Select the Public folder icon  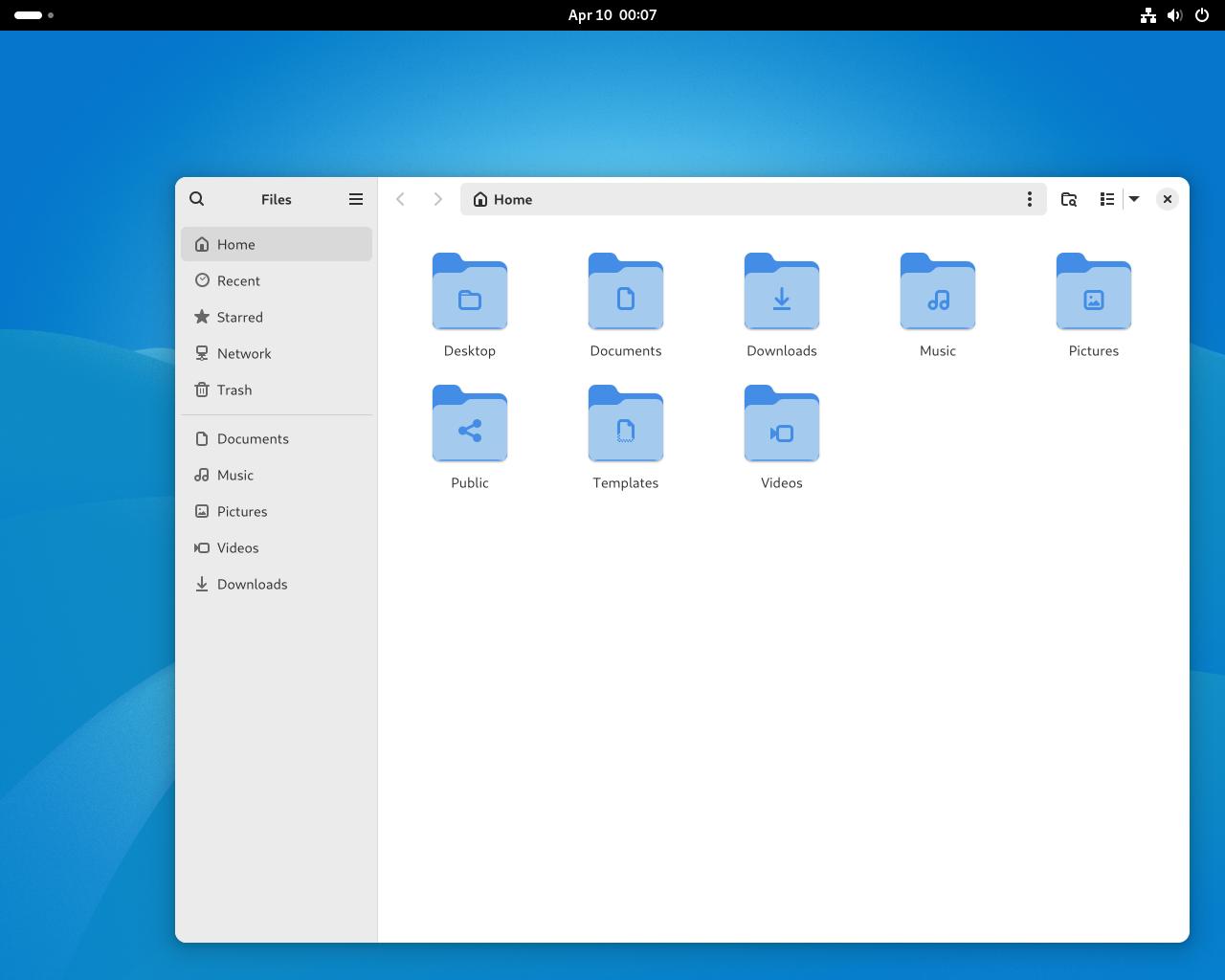coord(470,424)
